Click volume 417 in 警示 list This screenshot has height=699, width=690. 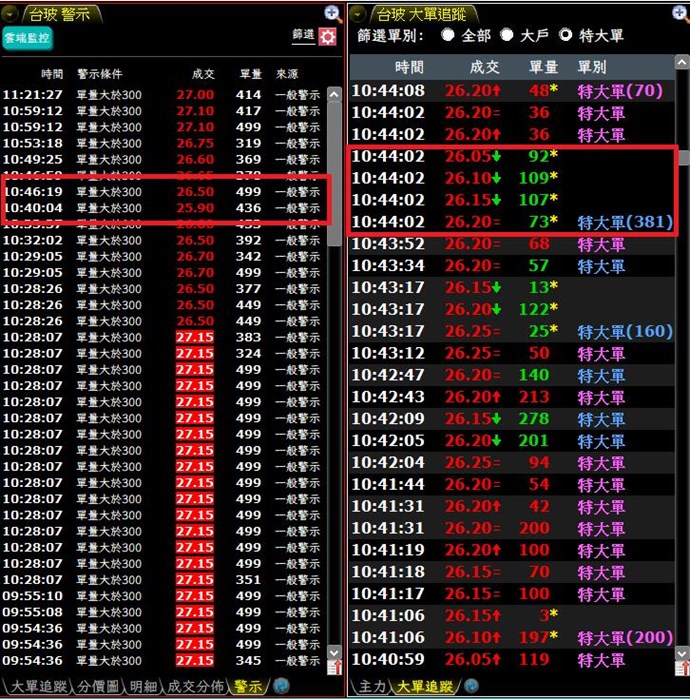[248, 111]
